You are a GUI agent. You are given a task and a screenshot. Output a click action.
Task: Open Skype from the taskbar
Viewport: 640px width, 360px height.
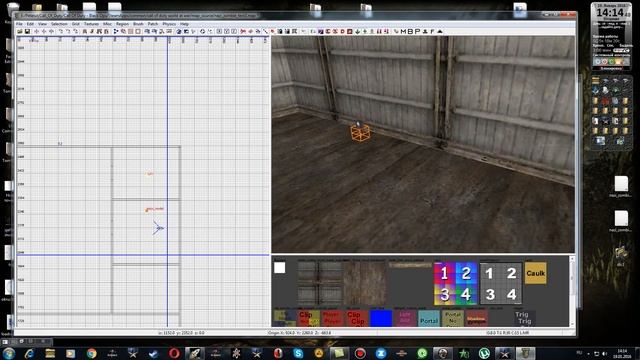298,353
